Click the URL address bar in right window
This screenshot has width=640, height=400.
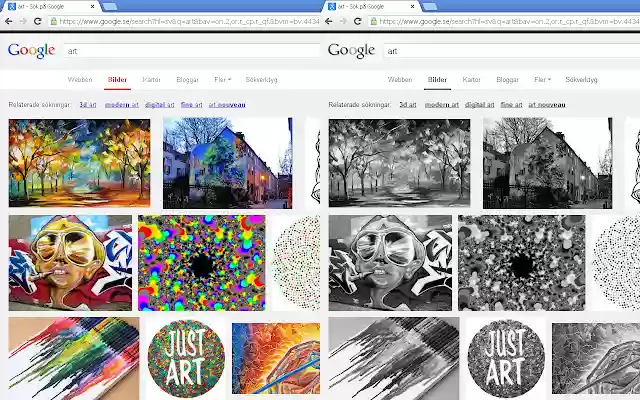point(504,21)
